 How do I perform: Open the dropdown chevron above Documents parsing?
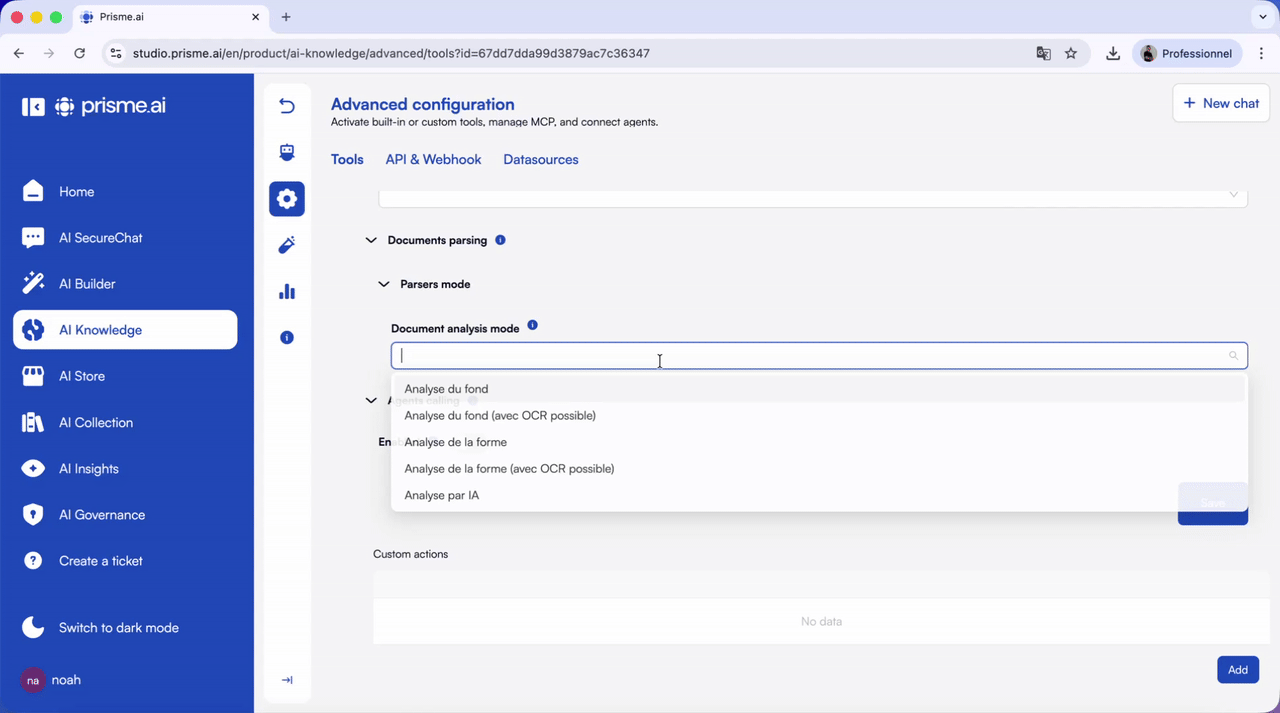coord(1233,195)
